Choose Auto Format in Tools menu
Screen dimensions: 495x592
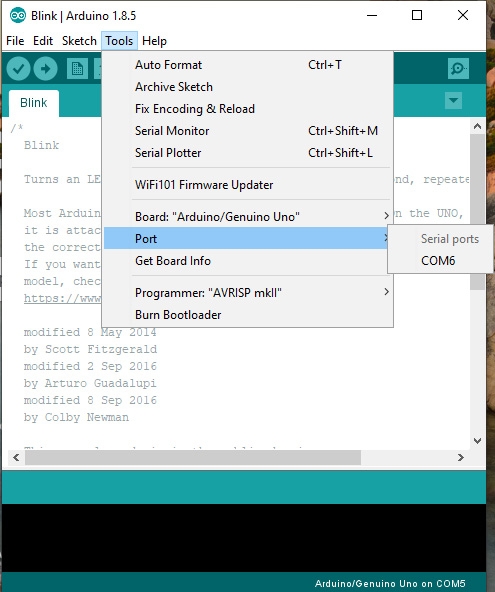(x=248, y=65)
